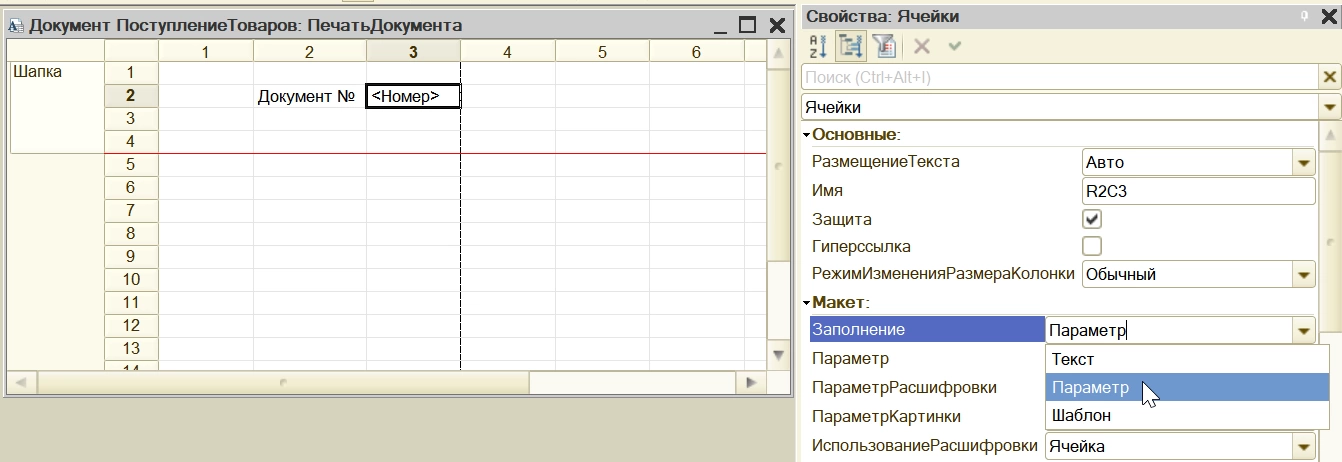
Task: Open the РежимИзмененияРазмераКолонки dropdown
Action: [x=1303, y=274]
